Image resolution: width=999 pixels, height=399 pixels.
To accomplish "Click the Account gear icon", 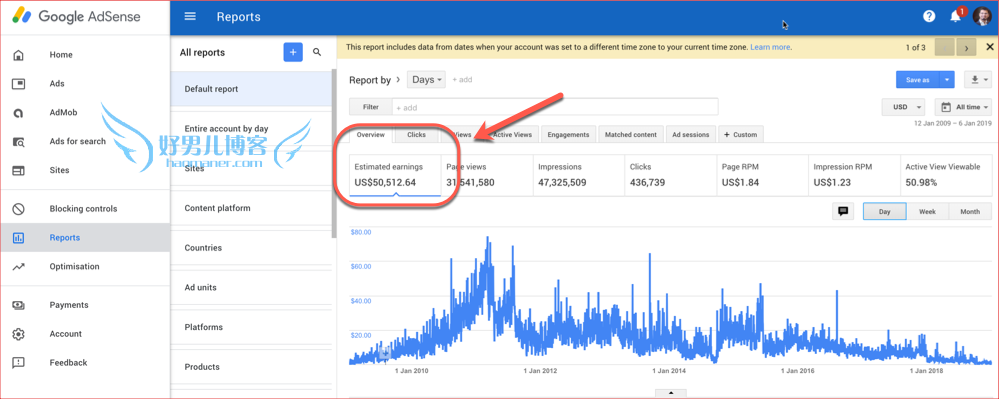I will click(18, 334).
